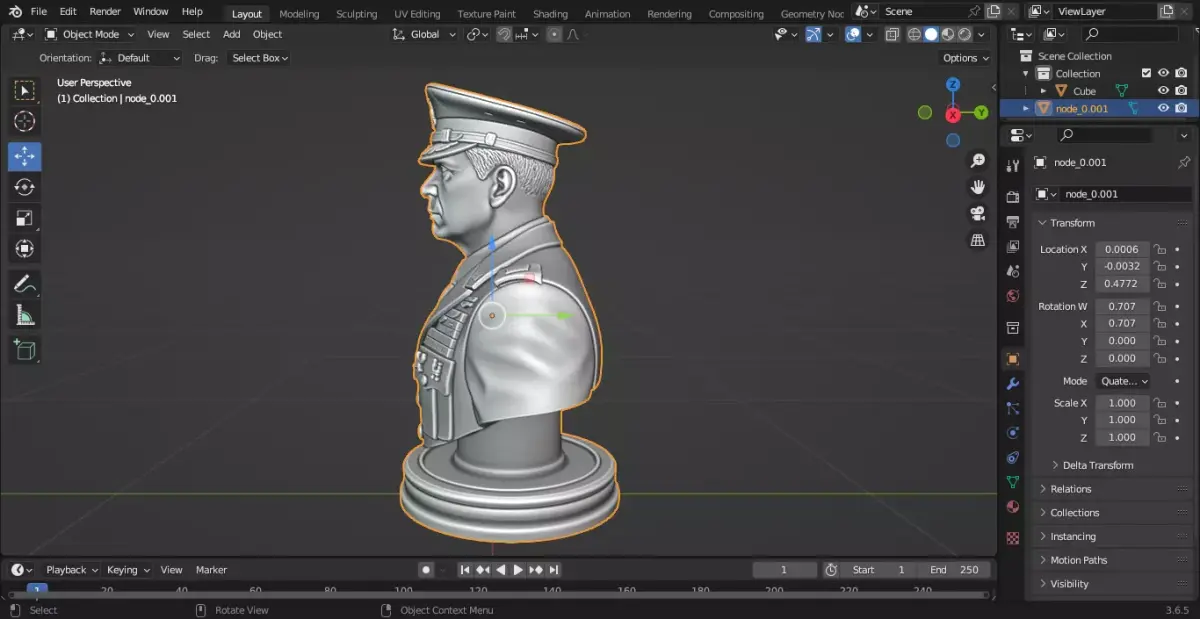Viewport: 1200px width, 619px height.
Task: Activate the Transform tool
Action: click(25, 249)
